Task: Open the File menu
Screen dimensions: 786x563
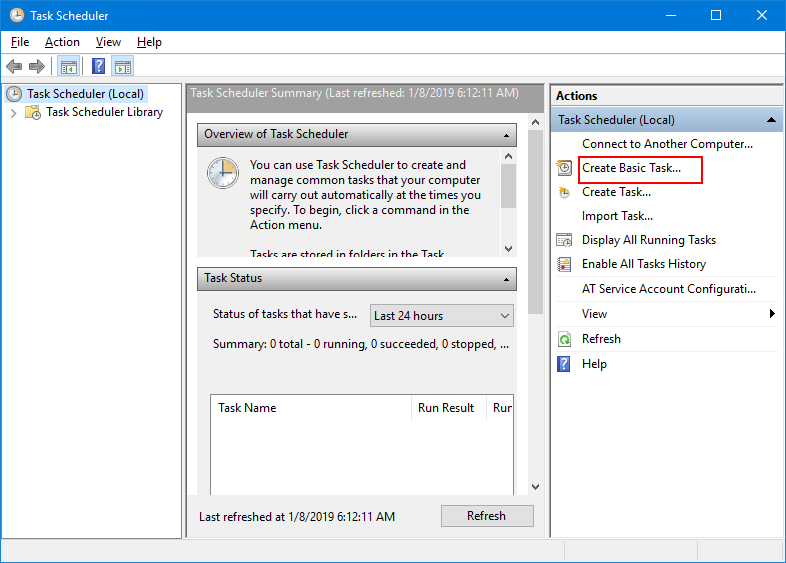Action: click(20, 42)
